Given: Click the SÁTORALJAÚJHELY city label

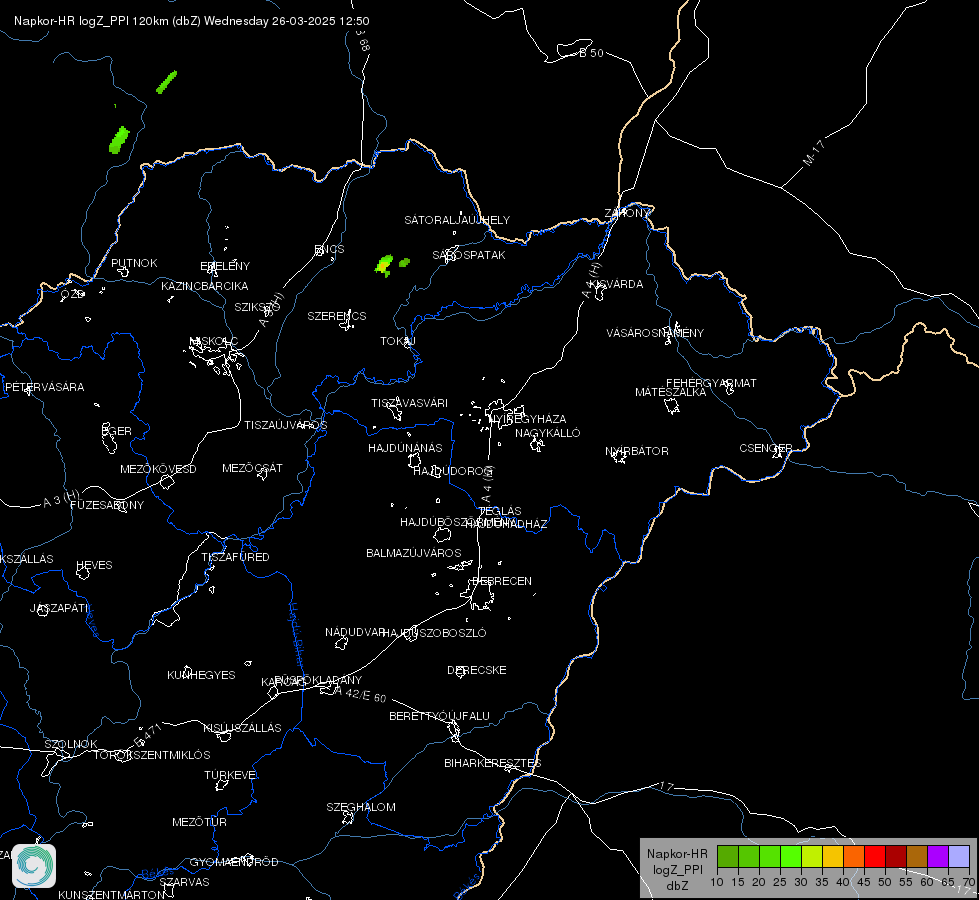Looking at the screenshot, I should (x=457, y=220).
